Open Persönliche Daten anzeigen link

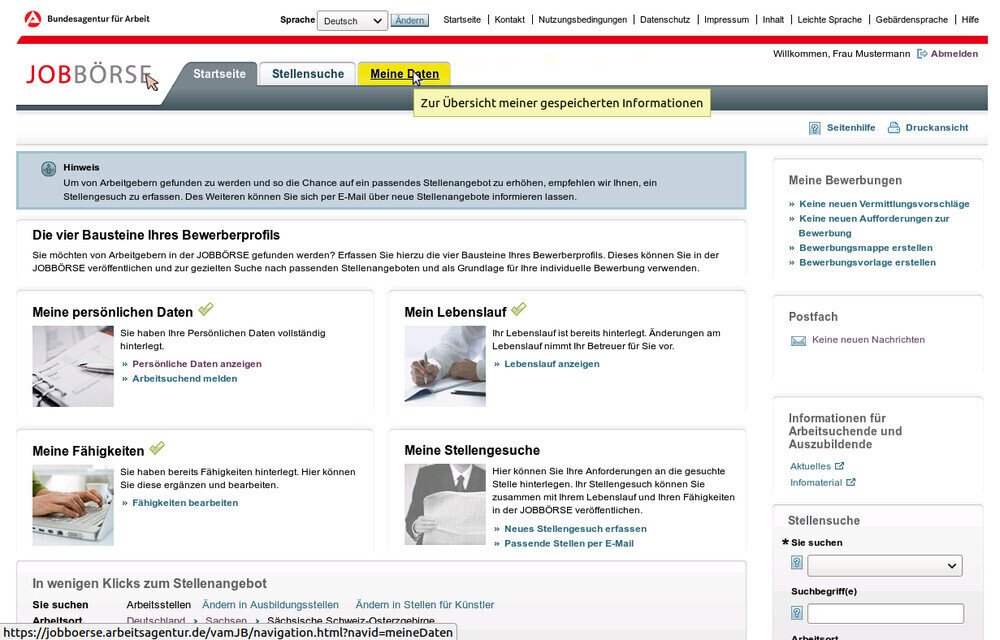(196, 364)
